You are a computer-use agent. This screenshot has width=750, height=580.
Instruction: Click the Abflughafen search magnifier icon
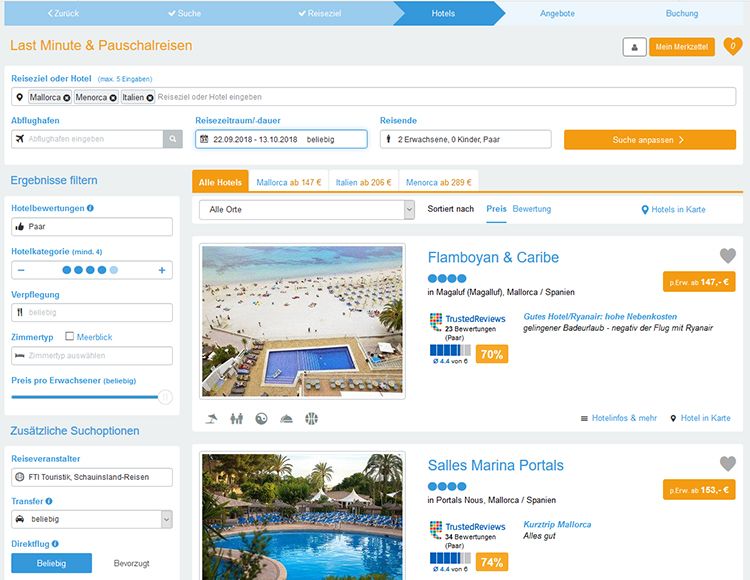click(173, 139)
